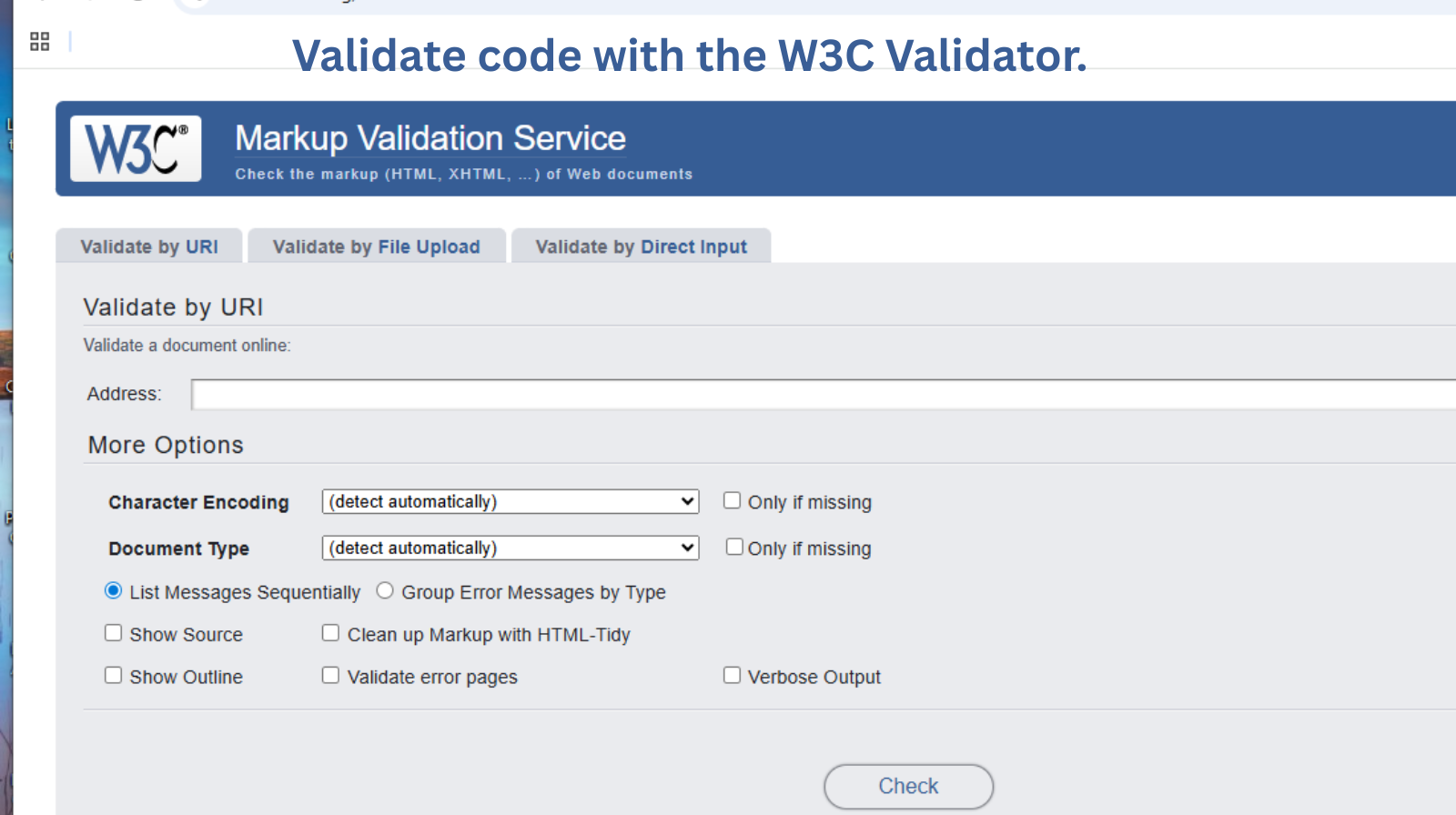Switch to the Validate by Direct Input tab
Viewport: 1456px width, 815px height.
pyautogui.click(x=641, y=246)
